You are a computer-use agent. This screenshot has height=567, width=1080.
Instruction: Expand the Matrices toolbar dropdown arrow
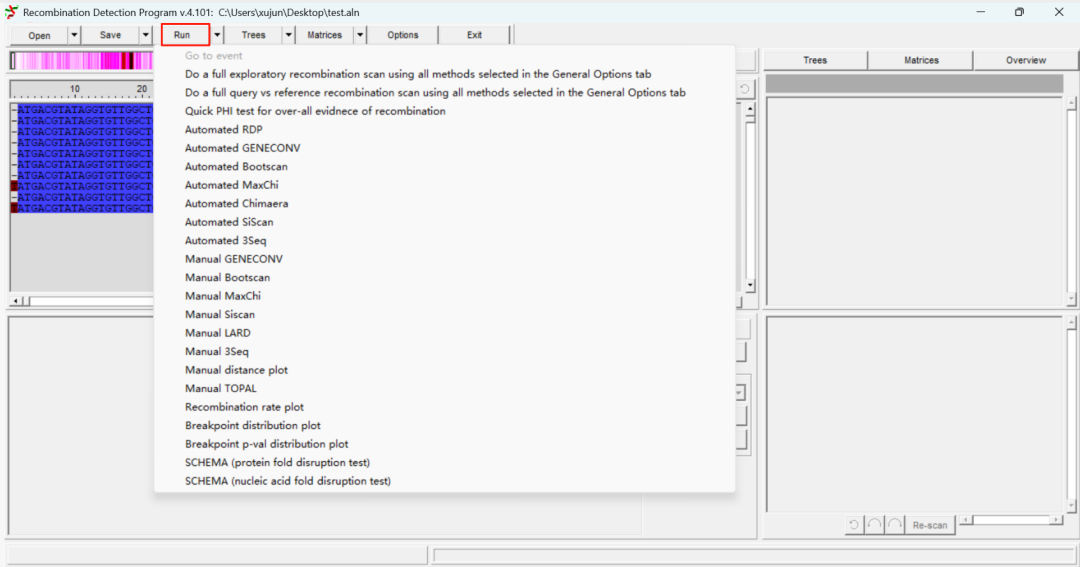360,34
